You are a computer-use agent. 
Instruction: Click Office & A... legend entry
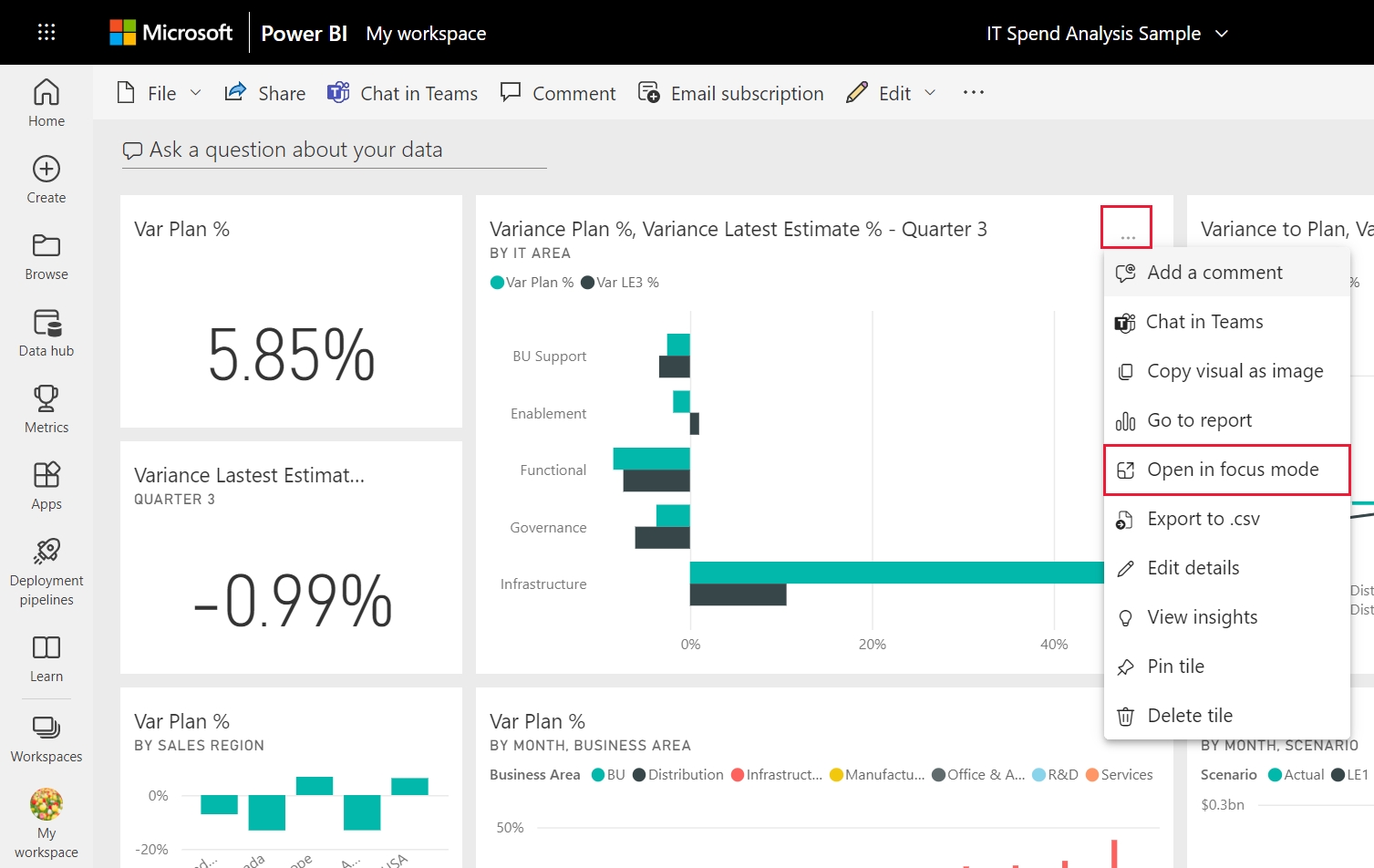(978, 775)
